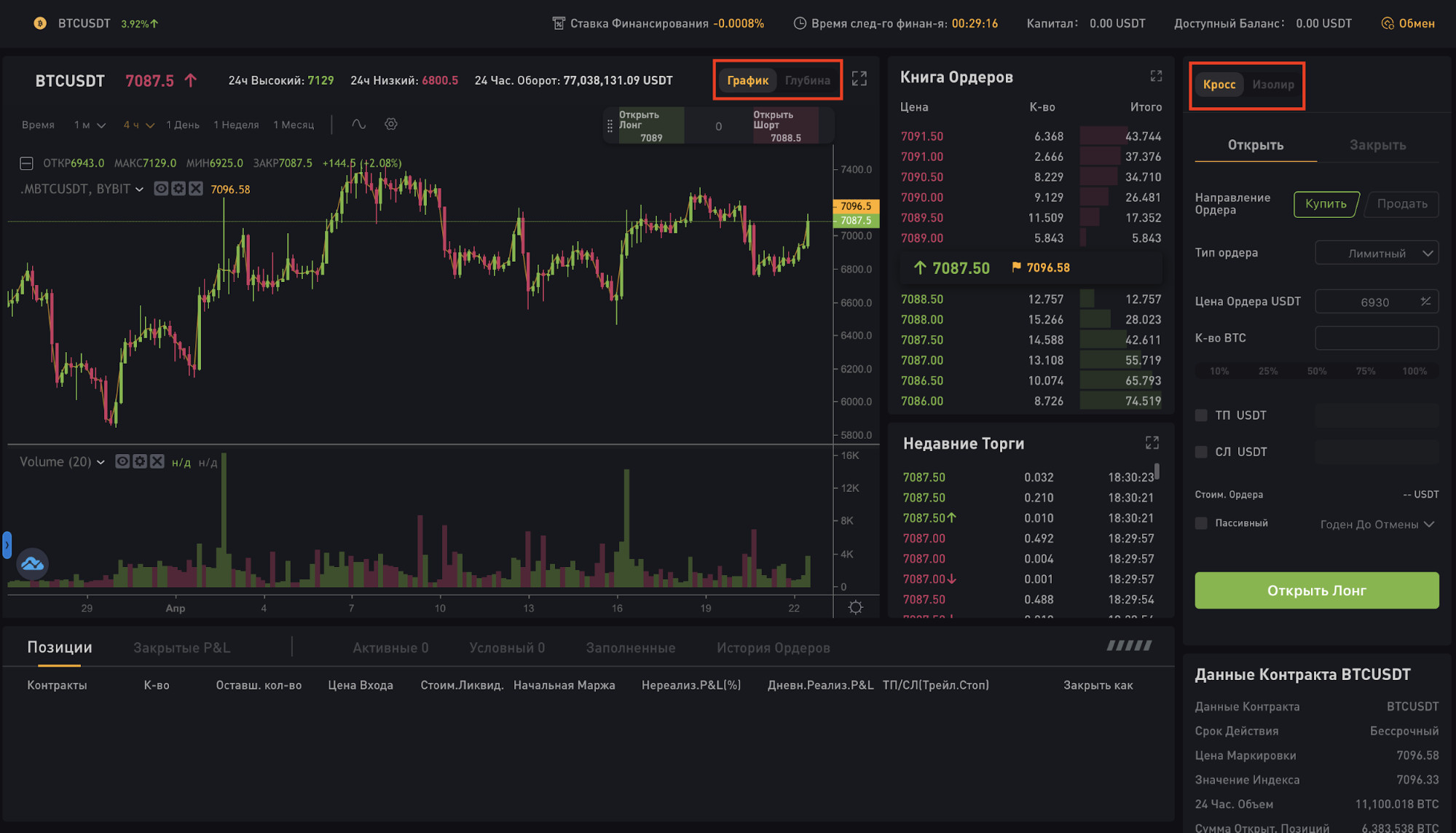Open settings for .MBTCUSDT indicator

pos(178,189)
